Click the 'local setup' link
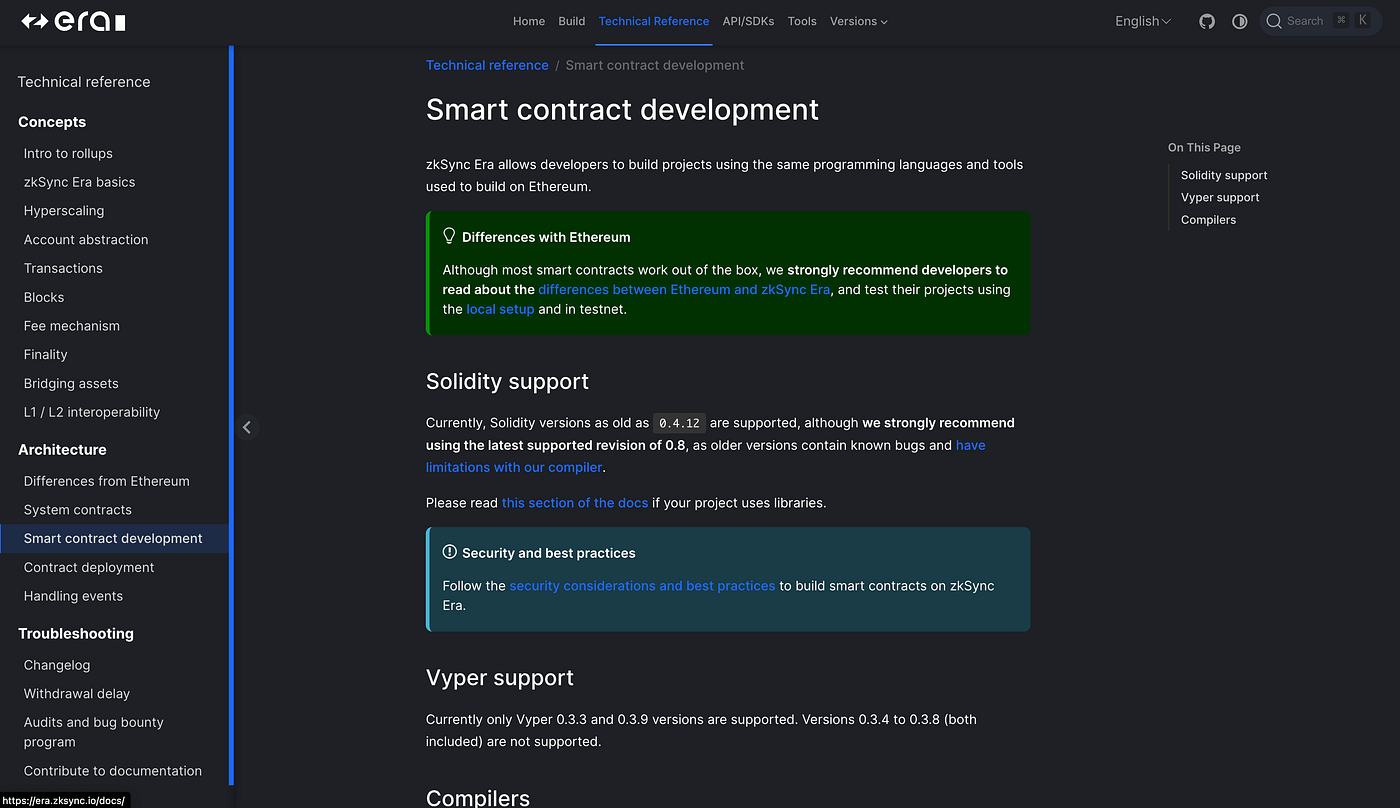 pyautogui.click(x=500, y=309)
